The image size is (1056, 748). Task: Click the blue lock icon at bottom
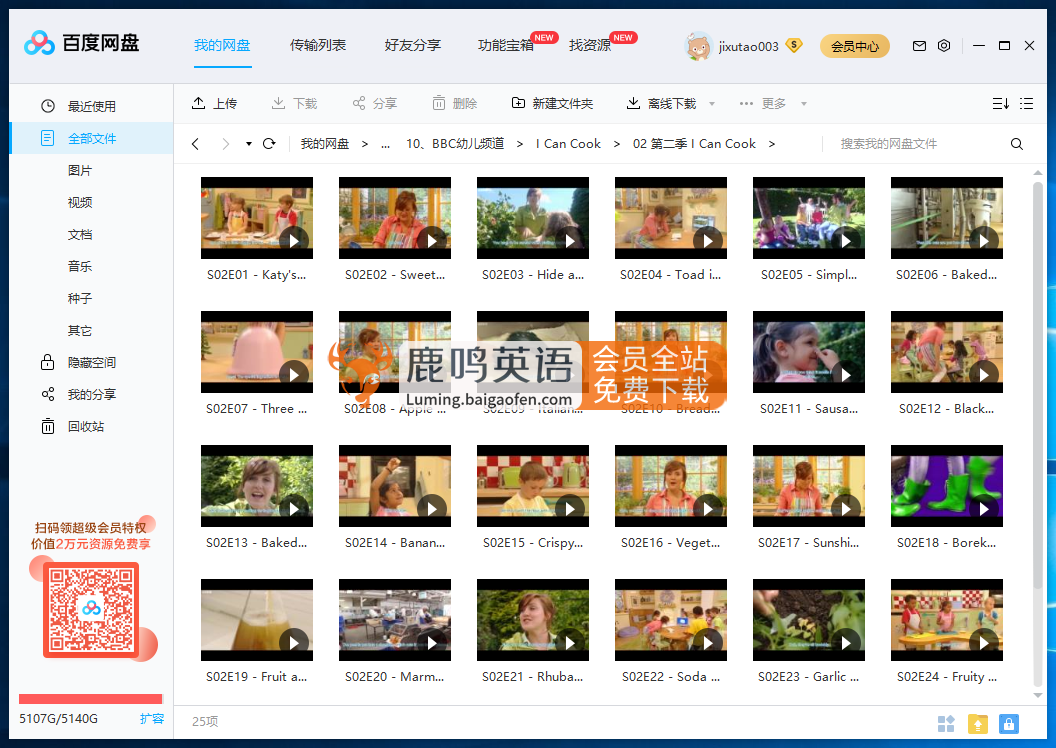pyautogui.click(x=1008, y=724)
